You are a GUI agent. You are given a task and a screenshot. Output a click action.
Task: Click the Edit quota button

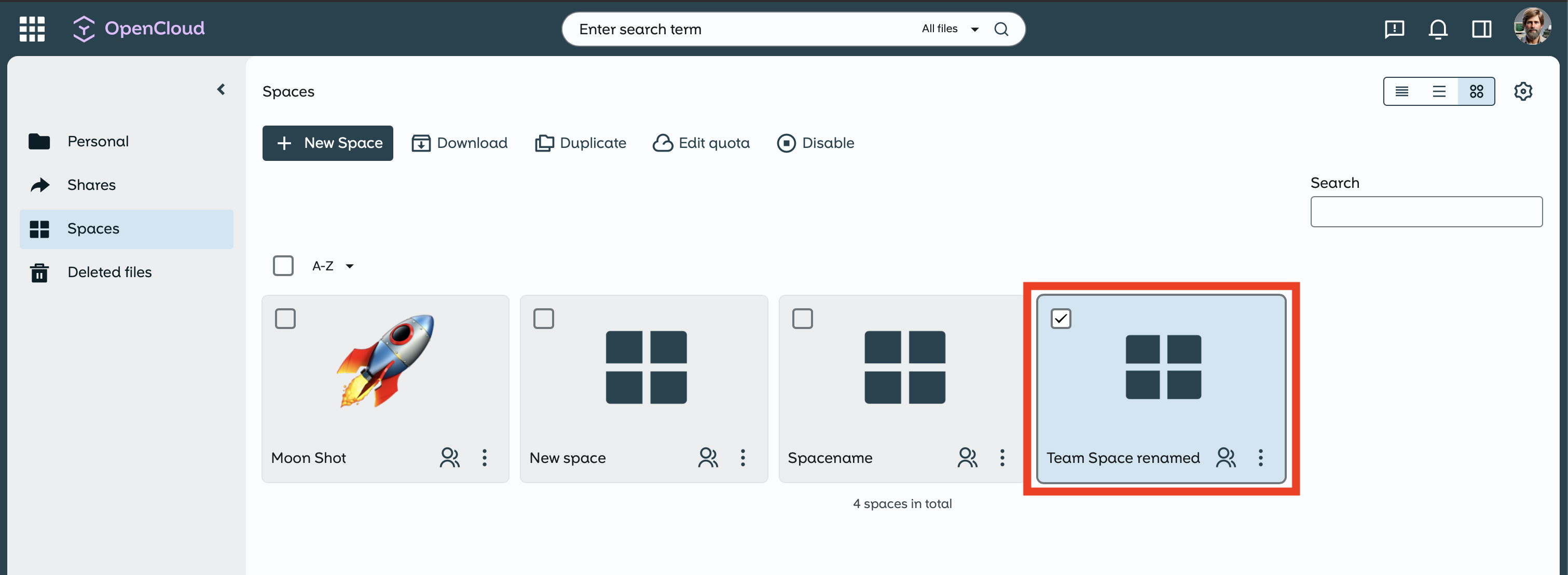coord(701,143)
